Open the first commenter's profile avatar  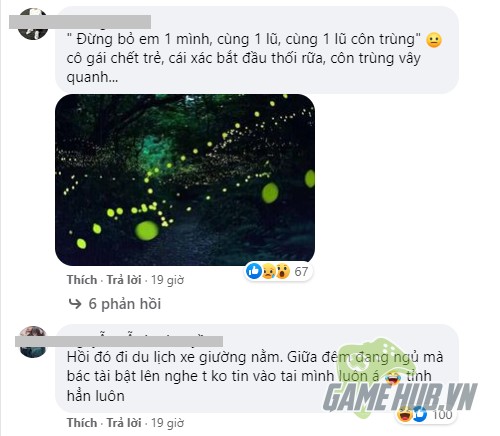(x=33, y=24)
